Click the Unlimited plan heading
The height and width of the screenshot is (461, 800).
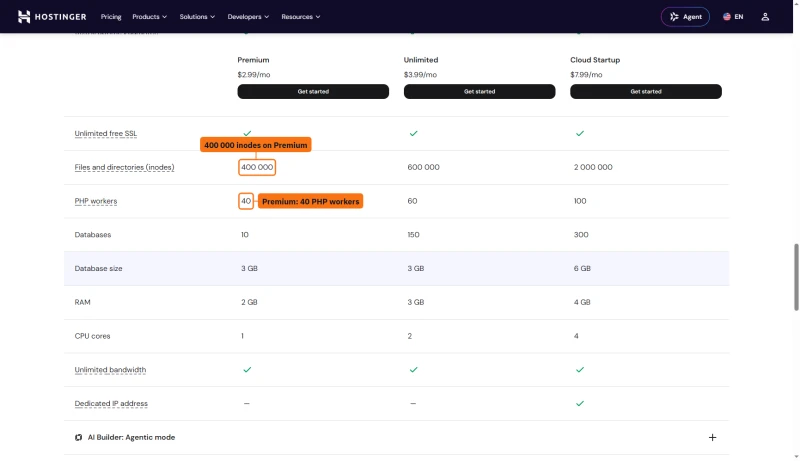coord(421,60)
